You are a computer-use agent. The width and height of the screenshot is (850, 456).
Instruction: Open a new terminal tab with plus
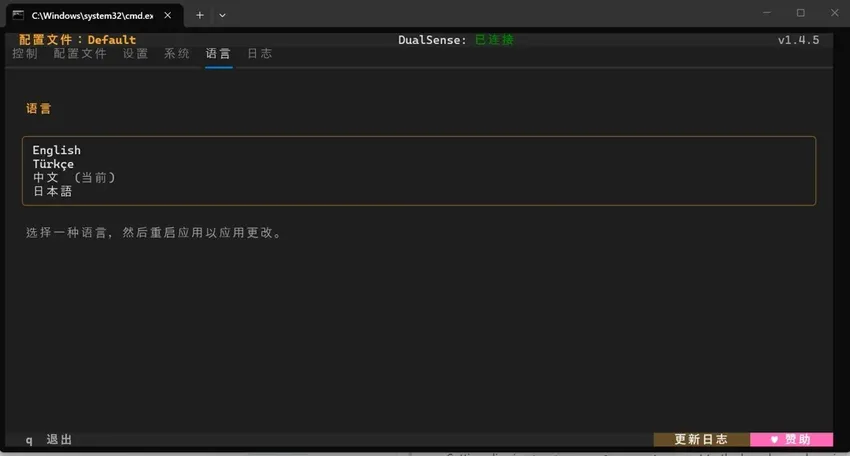pos(199,15)
